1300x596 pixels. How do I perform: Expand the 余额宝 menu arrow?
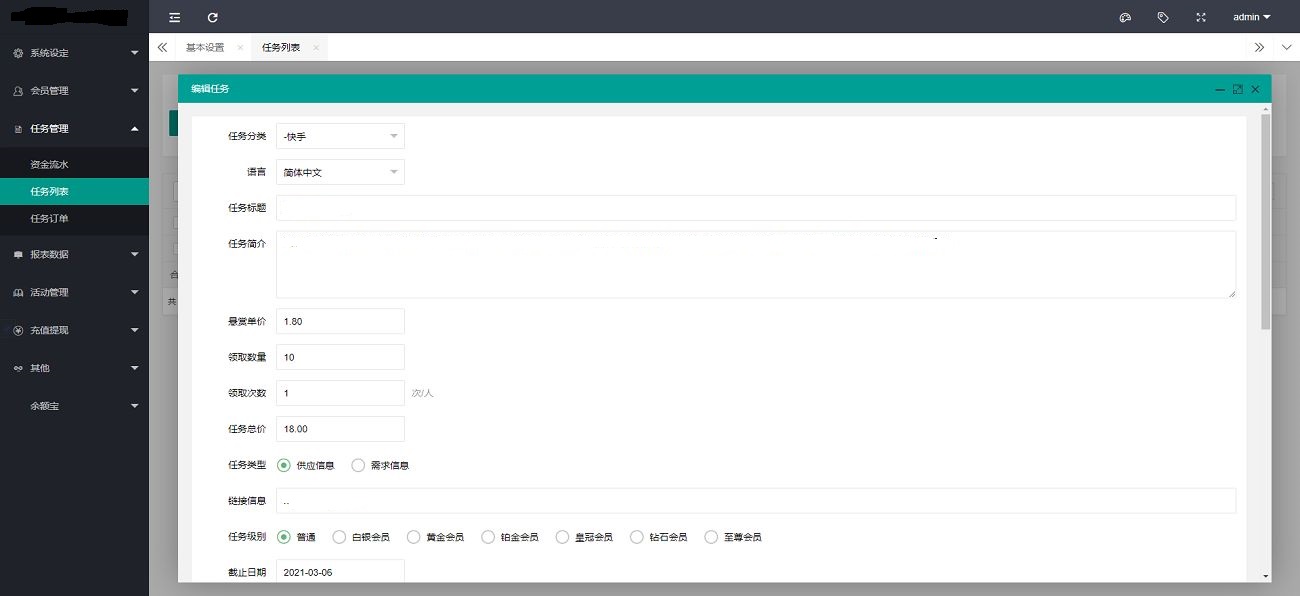tap(135, 406)
